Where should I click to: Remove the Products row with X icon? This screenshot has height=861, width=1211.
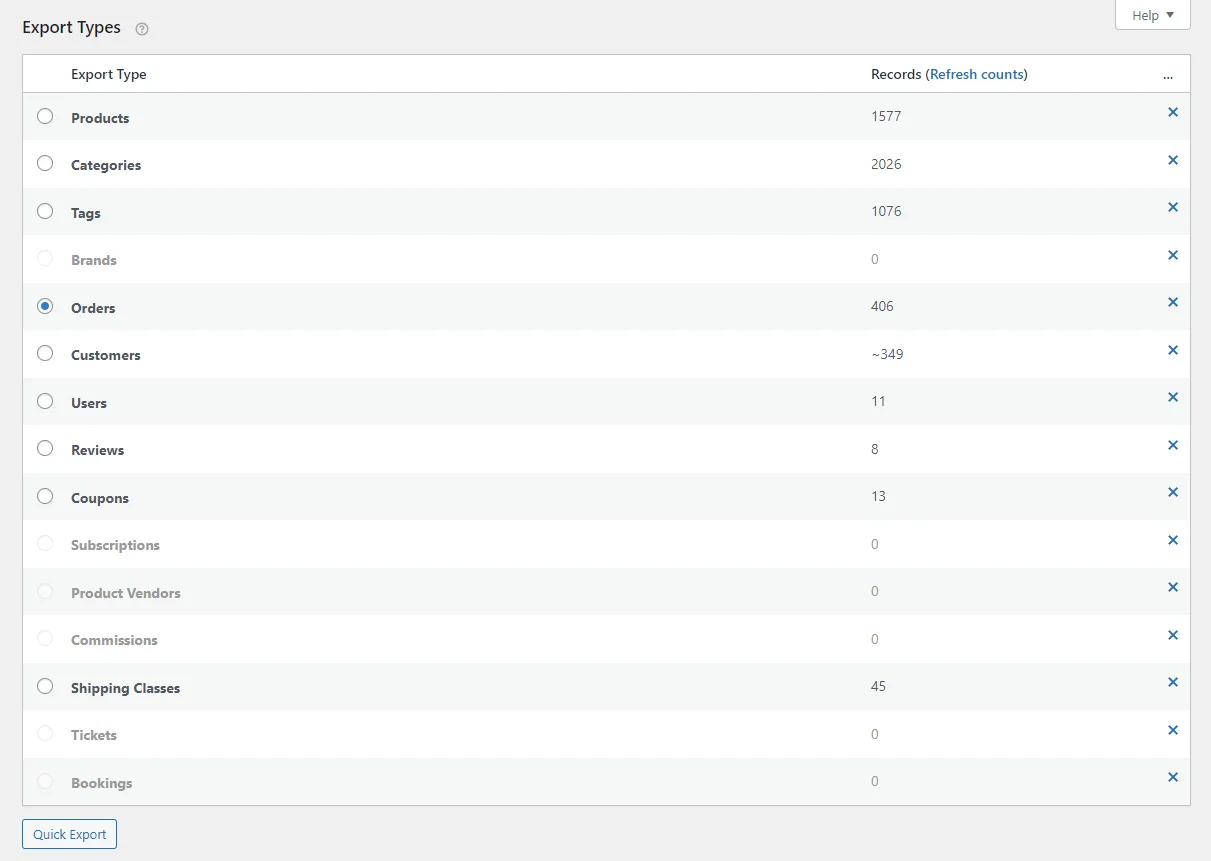pos(1173,113)
